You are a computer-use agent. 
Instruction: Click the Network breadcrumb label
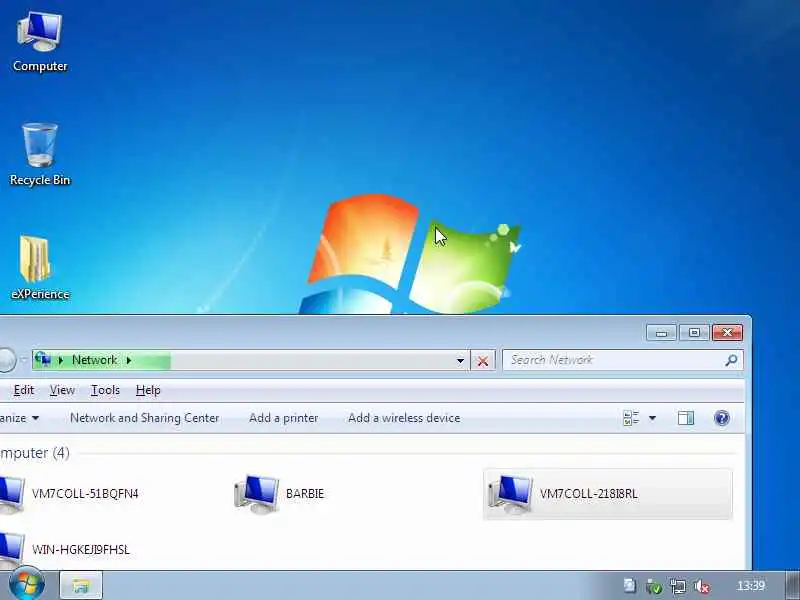coord(94,360)
